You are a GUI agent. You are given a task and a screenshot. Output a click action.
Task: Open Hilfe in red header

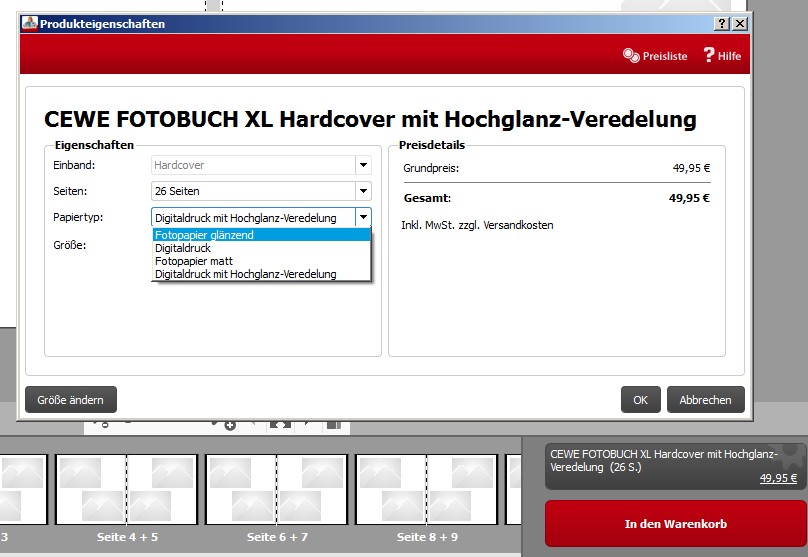point(722,56)
